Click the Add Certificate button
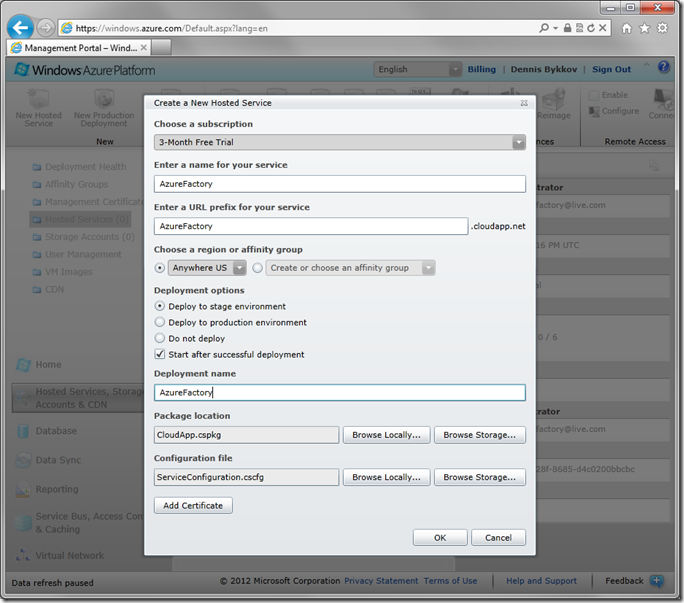This screenshot has width=684, height=603. coord(193,505)
